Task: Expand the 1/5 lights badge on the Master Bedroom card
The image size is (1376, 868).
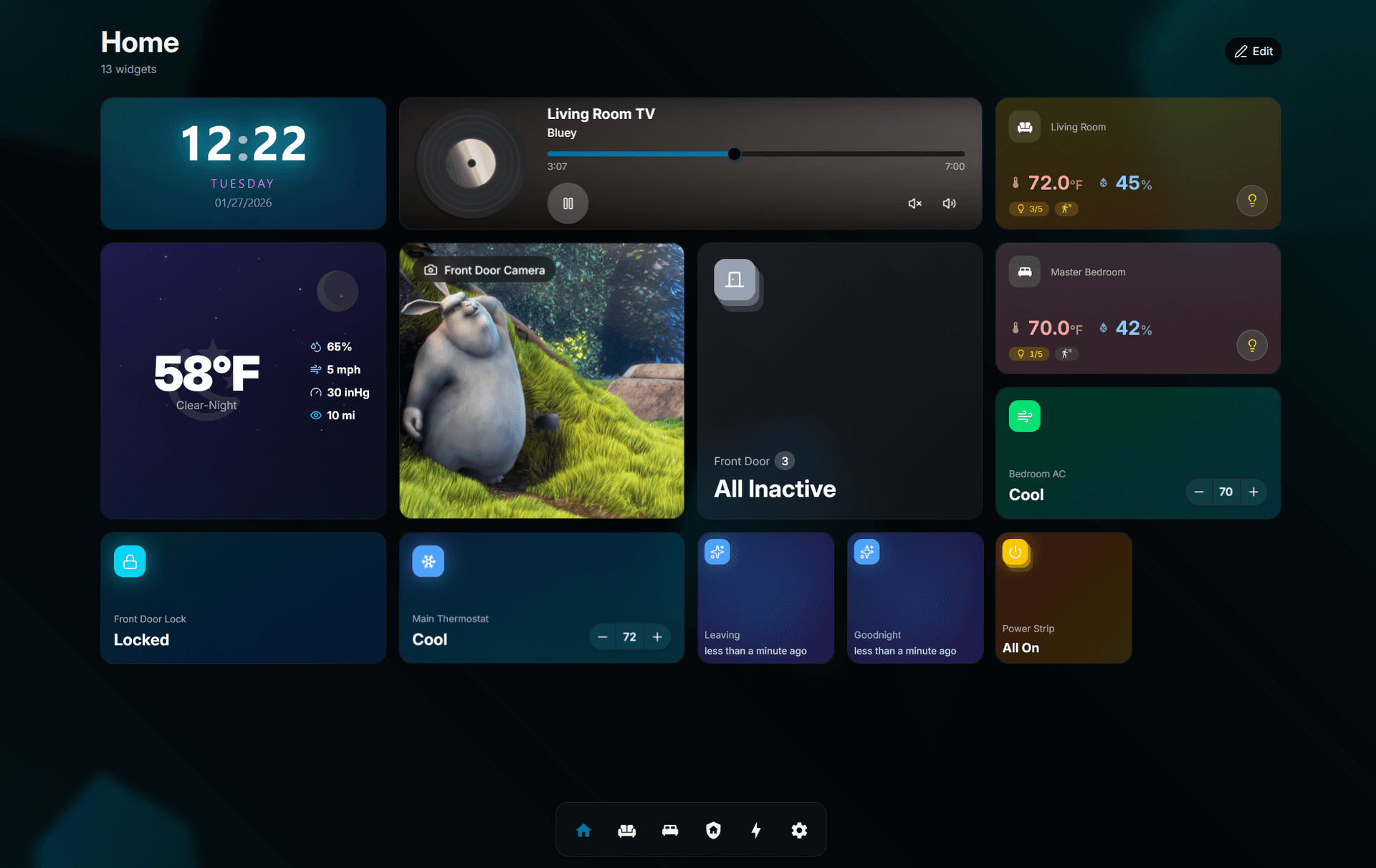Action: tap(1029, 353)
